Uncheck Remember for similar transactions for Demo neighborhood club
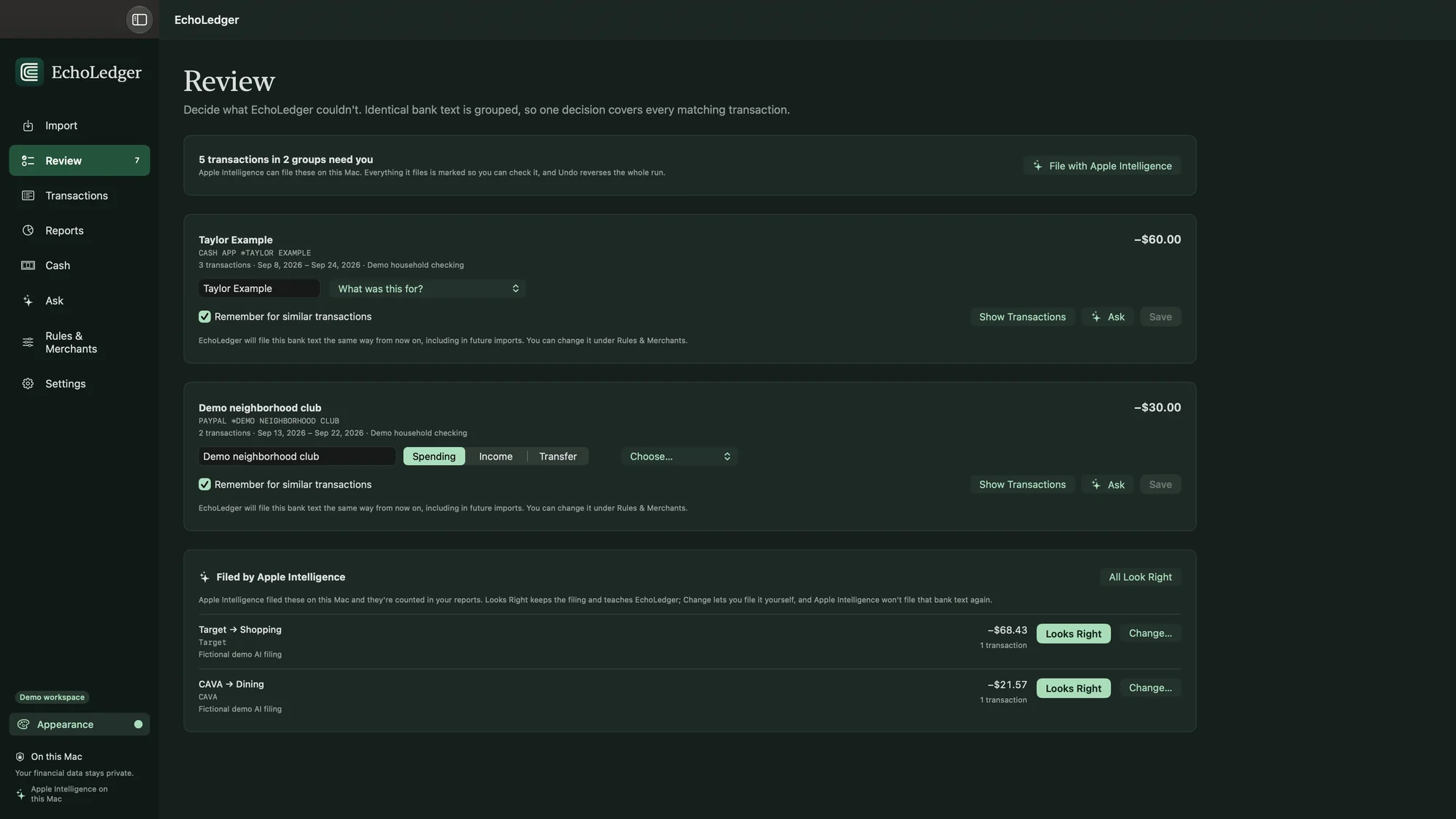The width and height of the screenshot is (1456, 819). click(205, 485)
